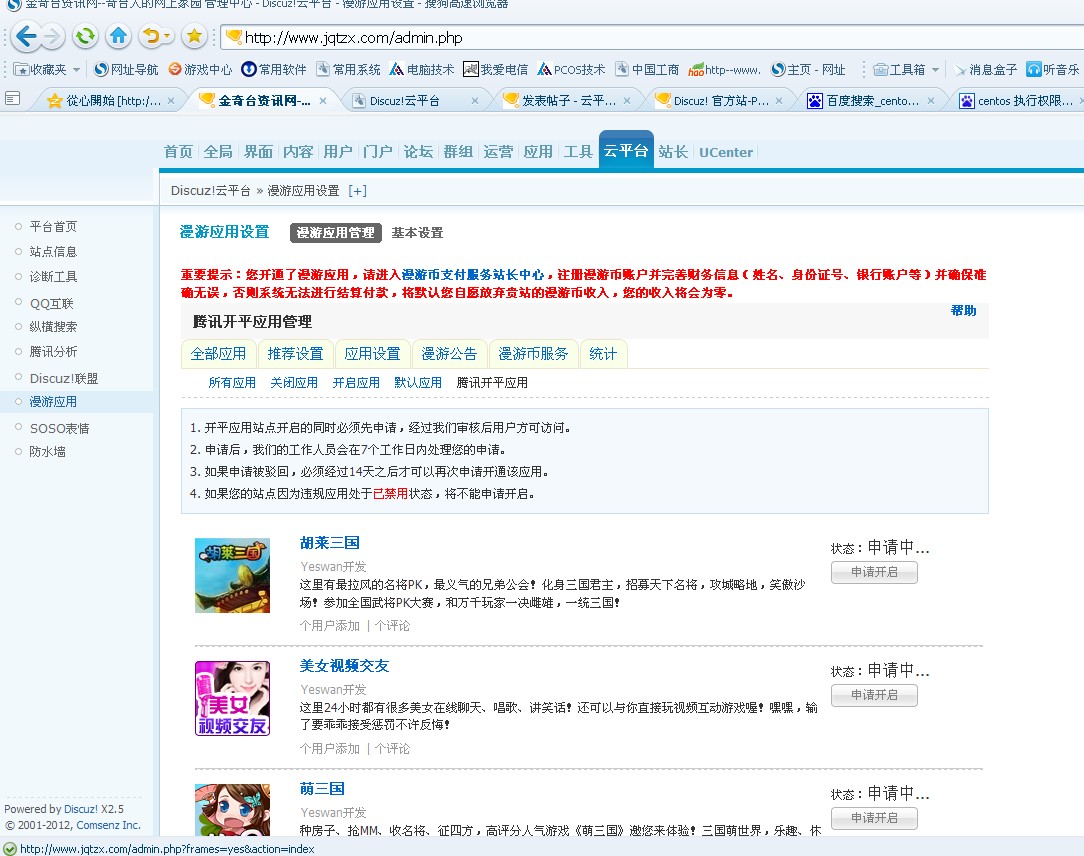Open the 中国工商 bookmark
Image resolution: width=1084 pixels, height=856 pixels.
pyautogui.click(x=647, y=70)
